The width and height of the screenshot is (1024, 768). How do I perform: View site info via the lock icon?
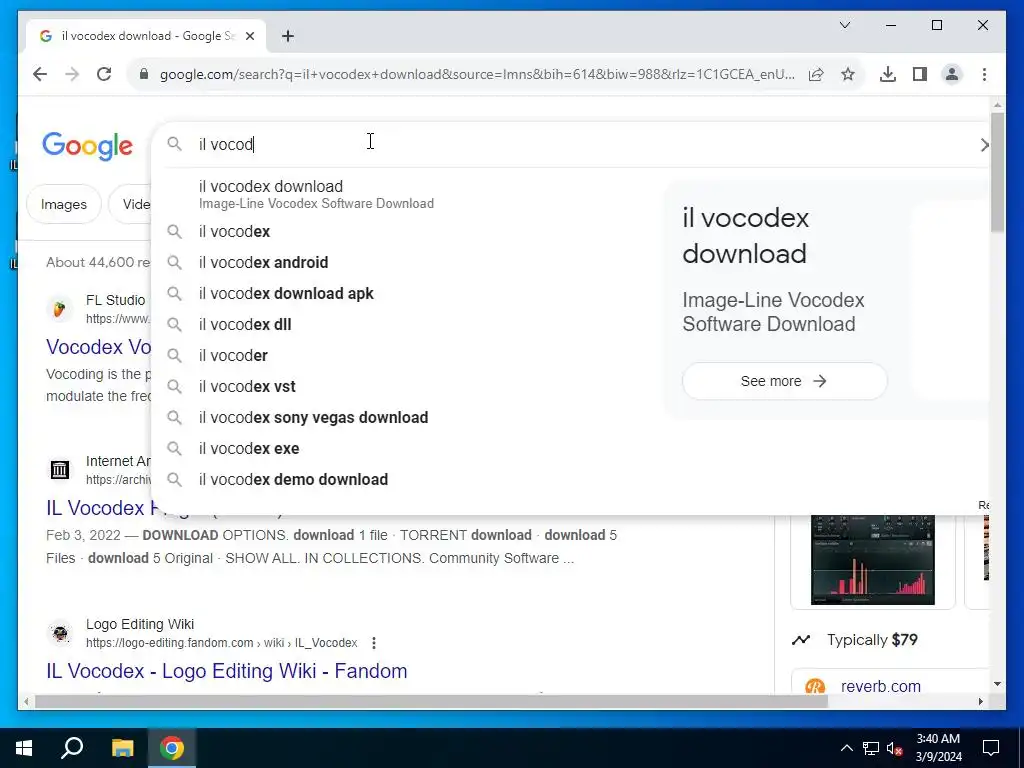(x=144, y=74)
